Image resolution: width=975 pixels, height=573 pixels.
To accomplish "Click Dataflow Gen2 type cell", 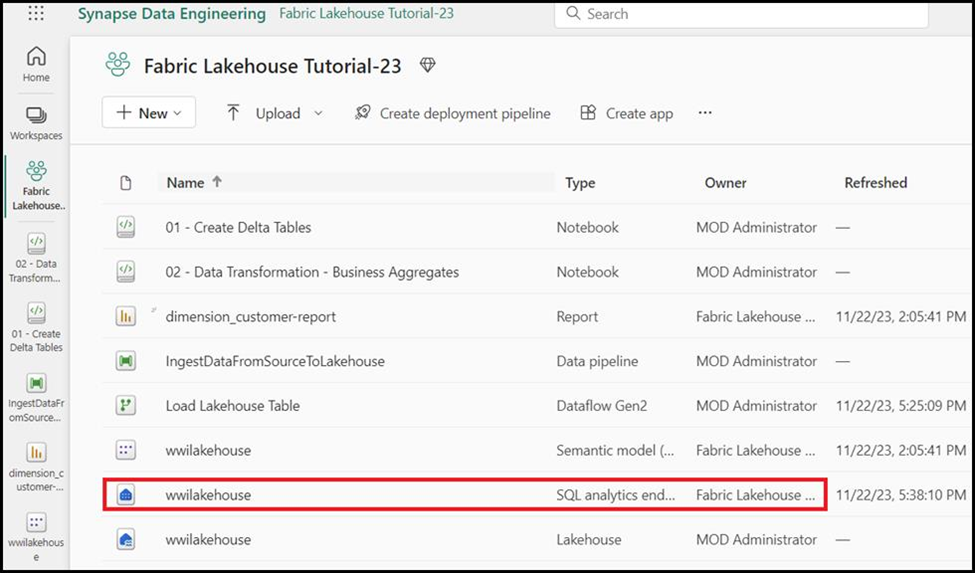I will coord(602,406).
